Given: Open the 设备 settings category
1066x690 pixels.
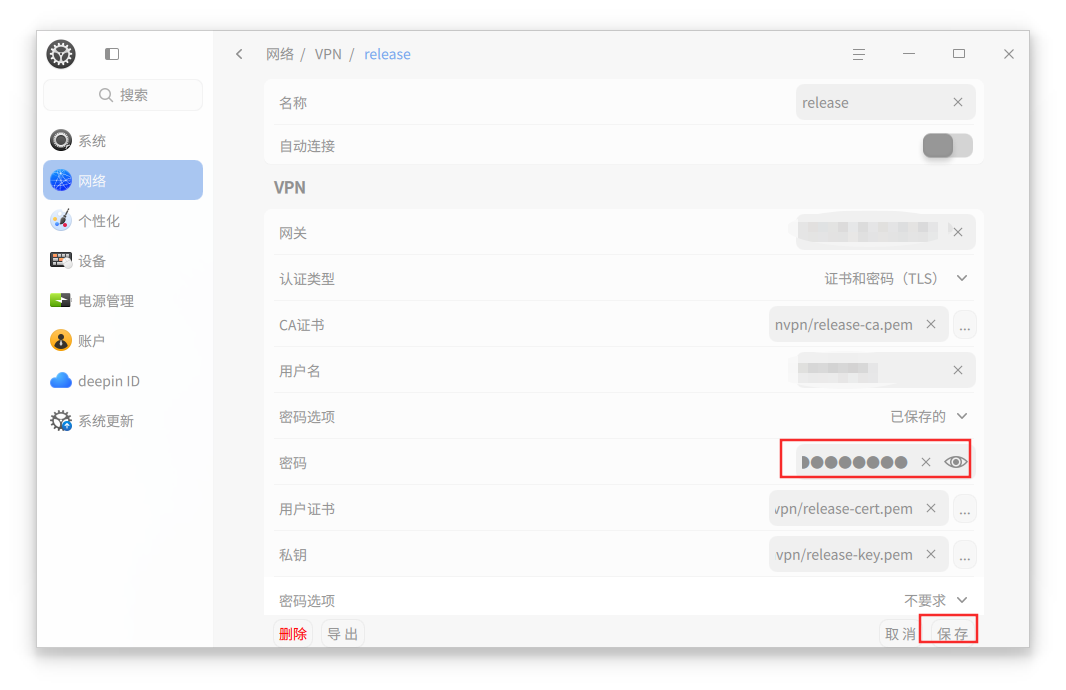Looking at the screenshot, I should click(x=123, y=260).
